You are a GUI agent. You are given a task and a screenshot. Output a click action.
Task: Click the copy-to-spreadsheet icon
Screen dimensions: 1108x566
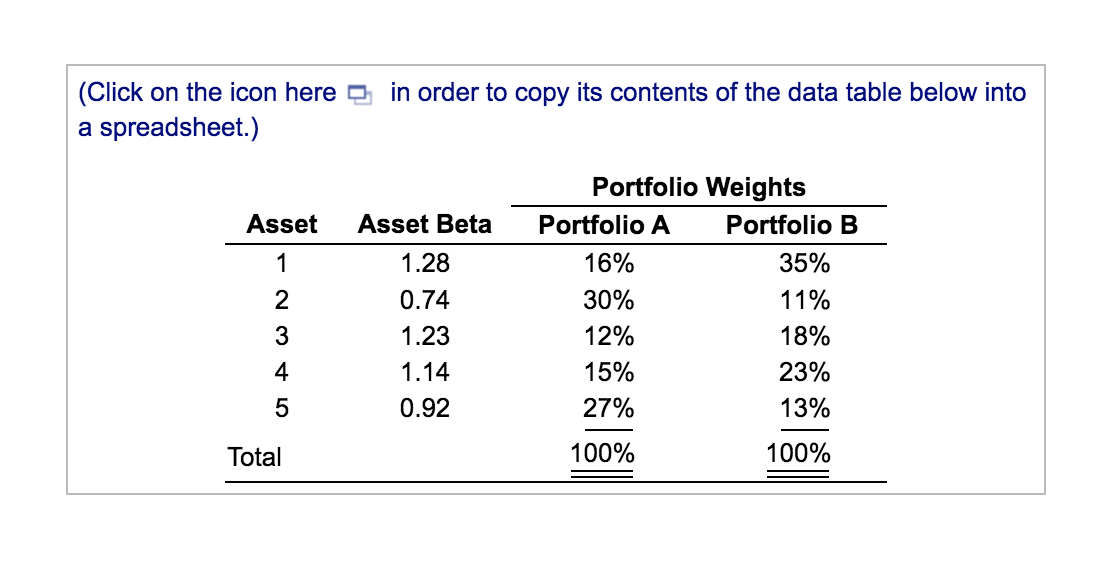tap(360, 94)
